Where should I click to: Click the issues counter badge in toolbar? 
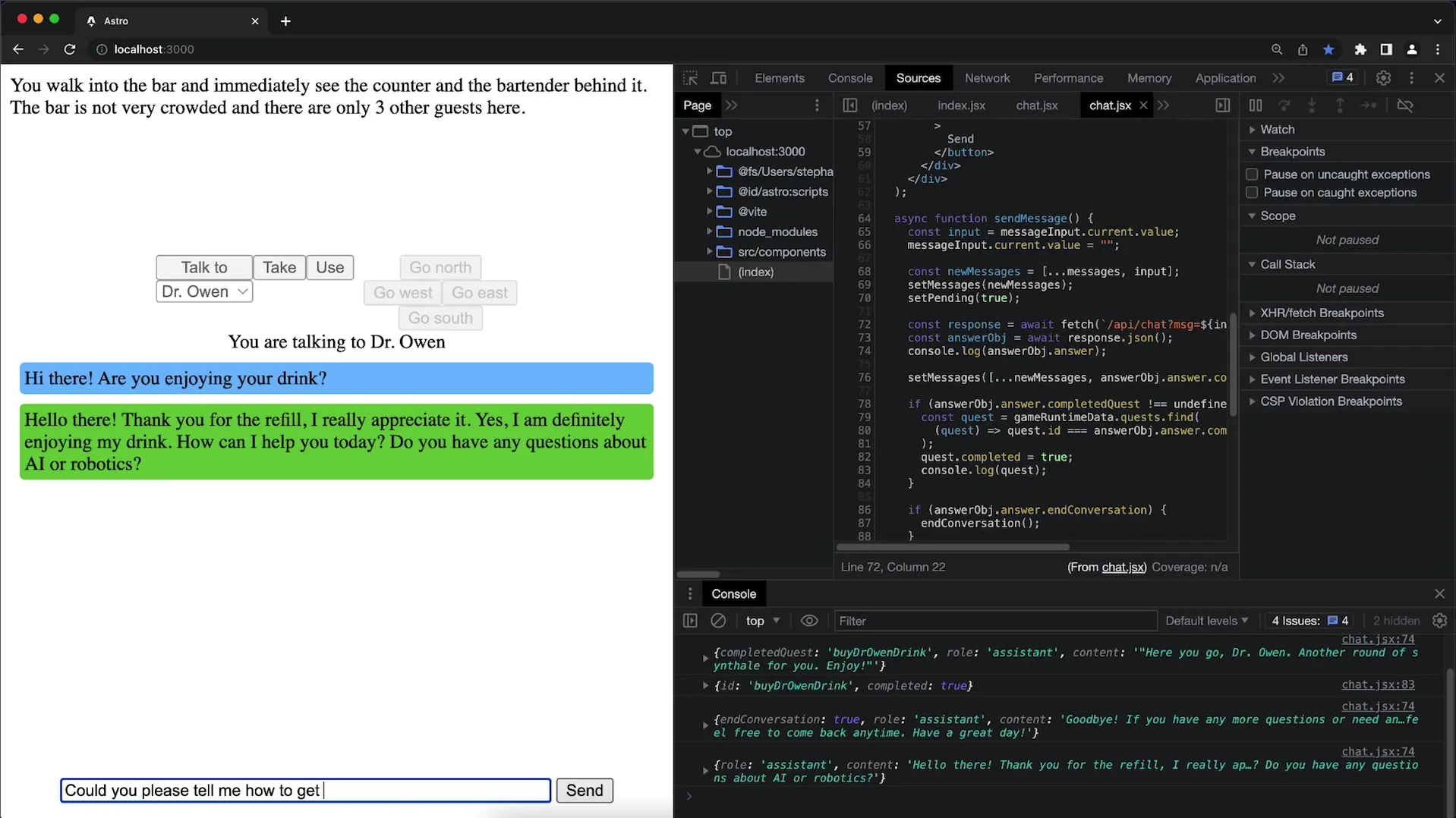pyautogui.click(x=1342, y=77)
